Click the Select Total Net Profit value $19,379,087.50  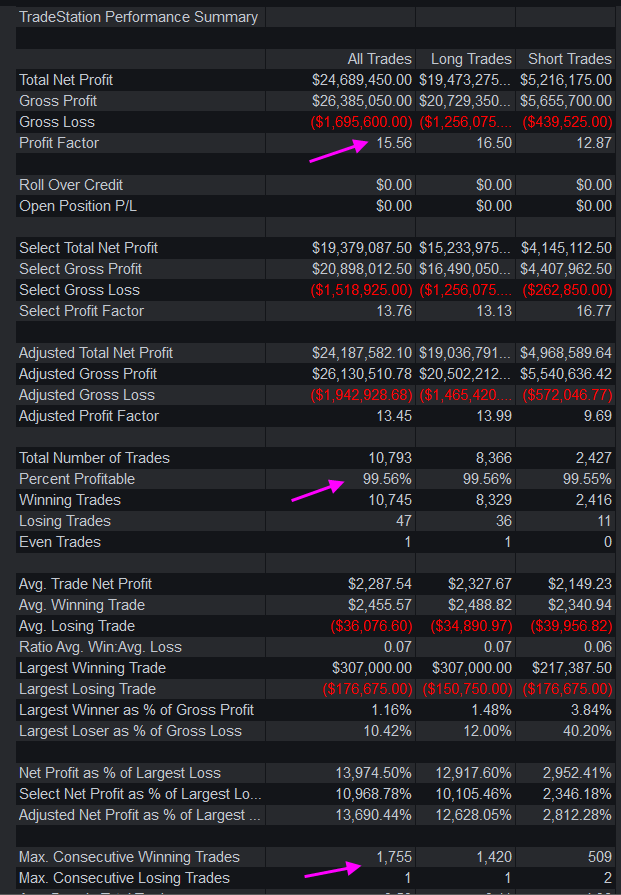coord(362,248)
